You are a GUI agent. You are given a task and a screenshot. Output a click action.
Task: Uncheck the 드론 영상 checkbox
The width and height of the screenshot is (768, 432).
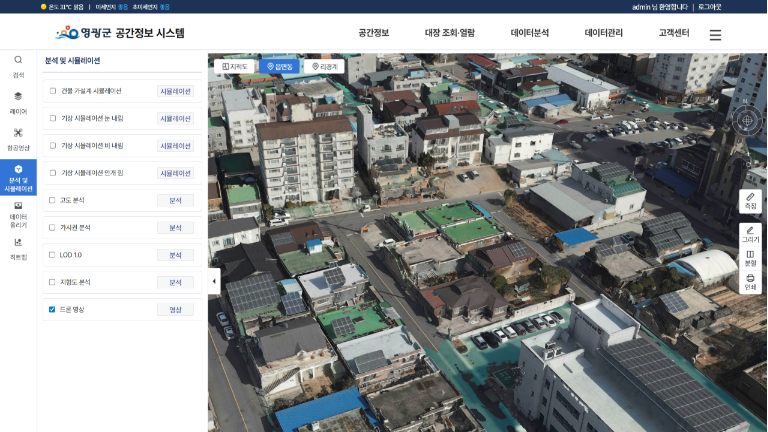pos(53,310)
